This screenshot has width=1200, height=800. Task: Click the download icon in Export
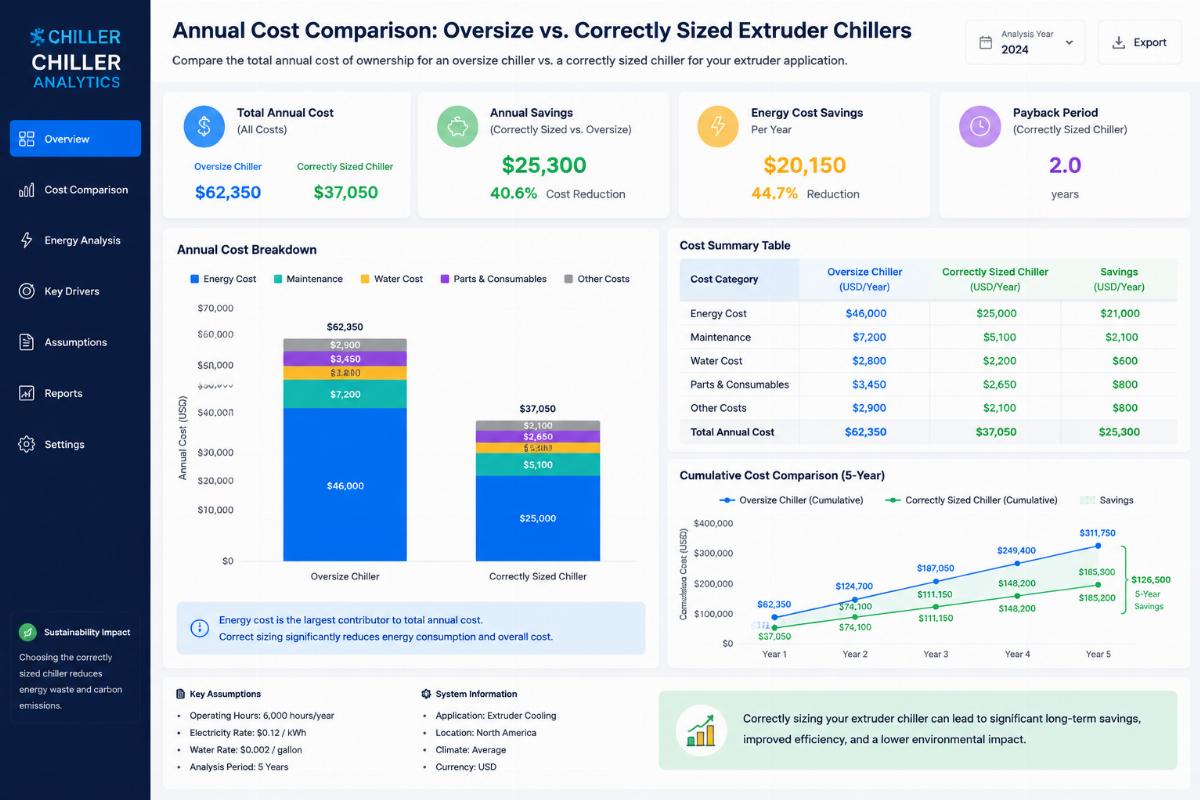tap(1118, 43)
